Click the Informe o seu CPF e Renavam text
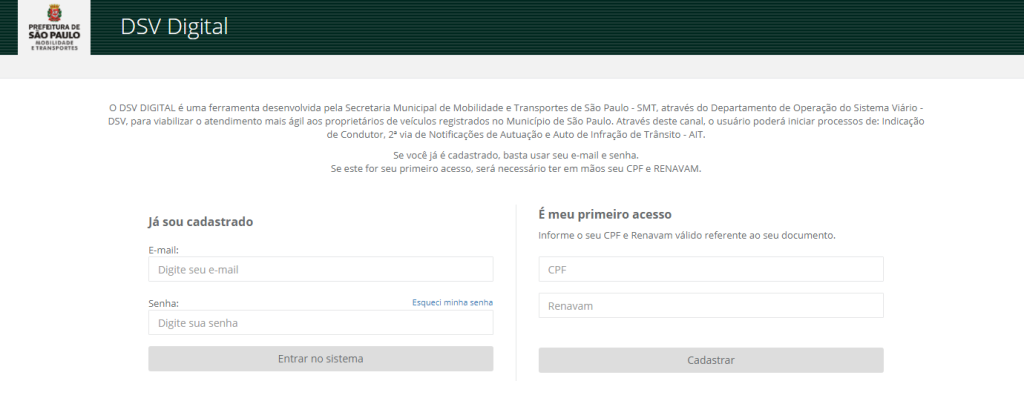The height and width of the screenshot is (398, 1024). pyautogui.click(x=687, y=235)
